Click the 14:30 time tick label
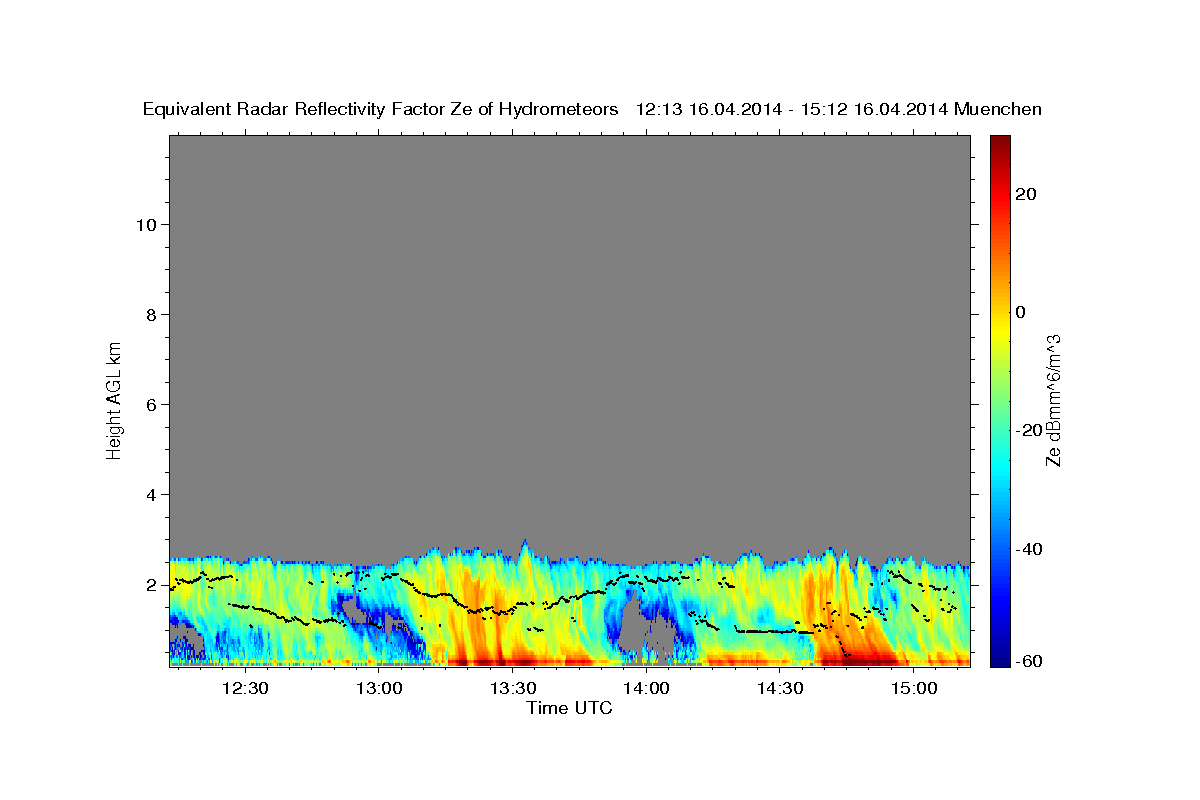1200x800 pixels. point(780,688)
